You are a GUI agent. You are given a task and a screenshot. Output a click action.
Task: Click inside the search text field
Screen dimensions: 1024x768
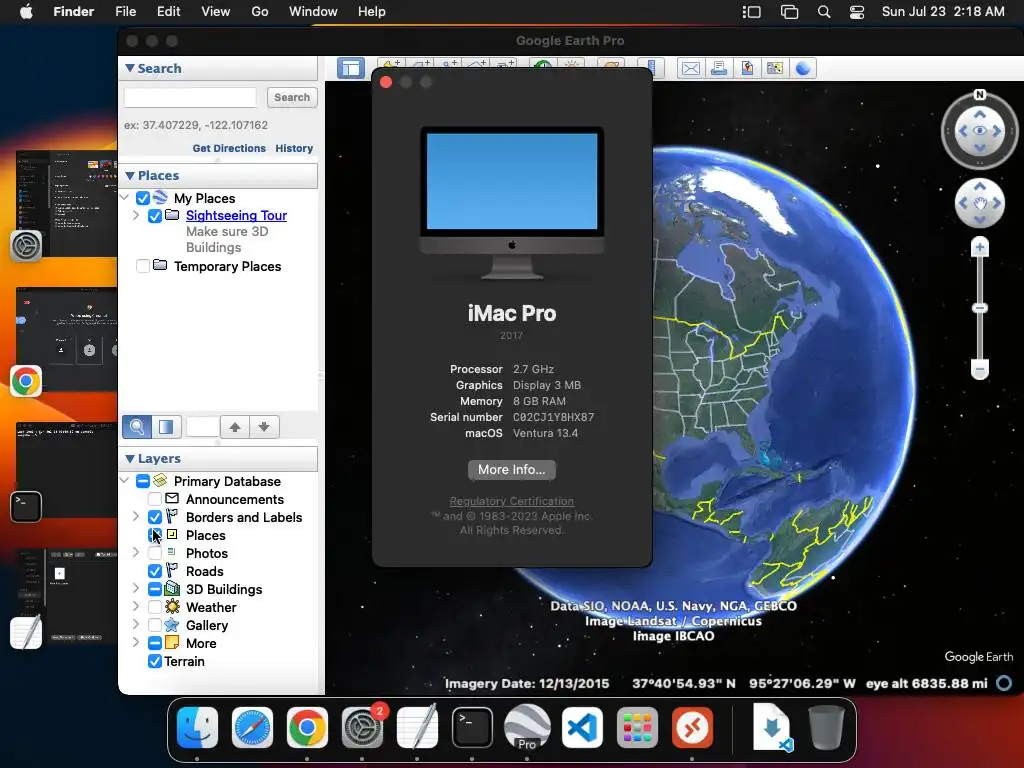(190, 97)
